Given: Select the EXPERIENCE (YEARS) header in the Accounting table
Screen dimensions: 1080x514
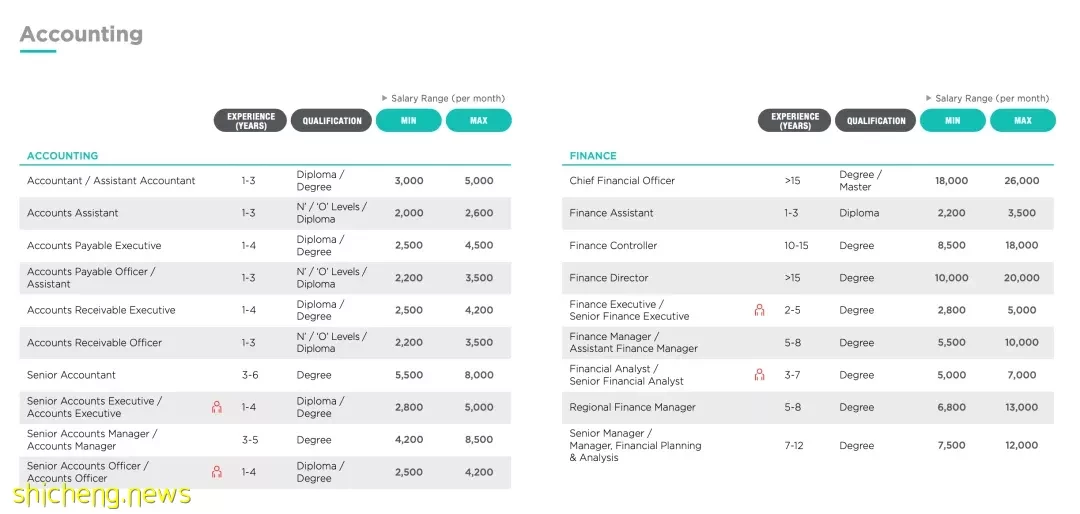Looking at the screenshot, I should click(251, 121).
